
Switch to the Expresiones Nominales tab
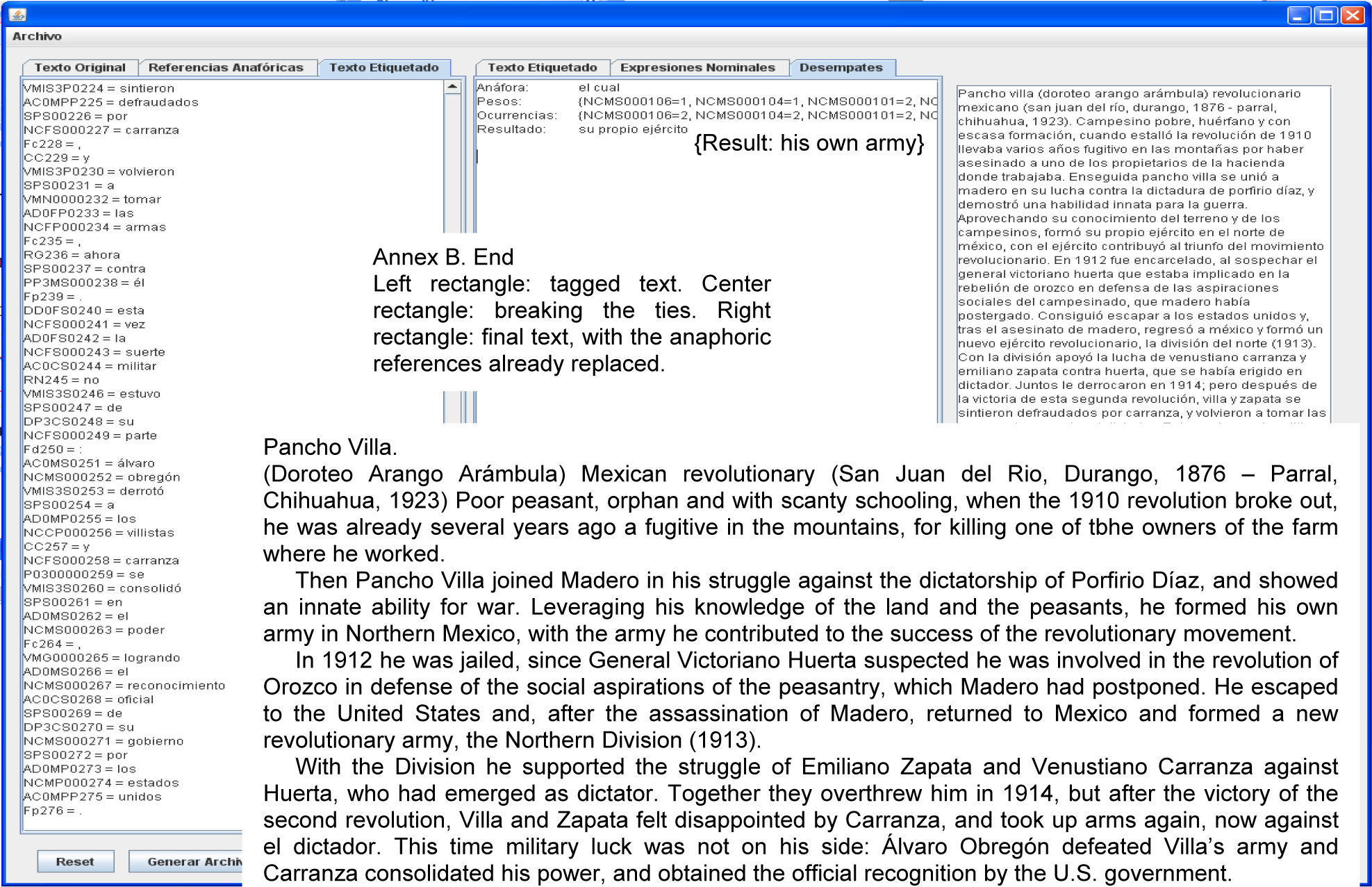click(697, 67)
